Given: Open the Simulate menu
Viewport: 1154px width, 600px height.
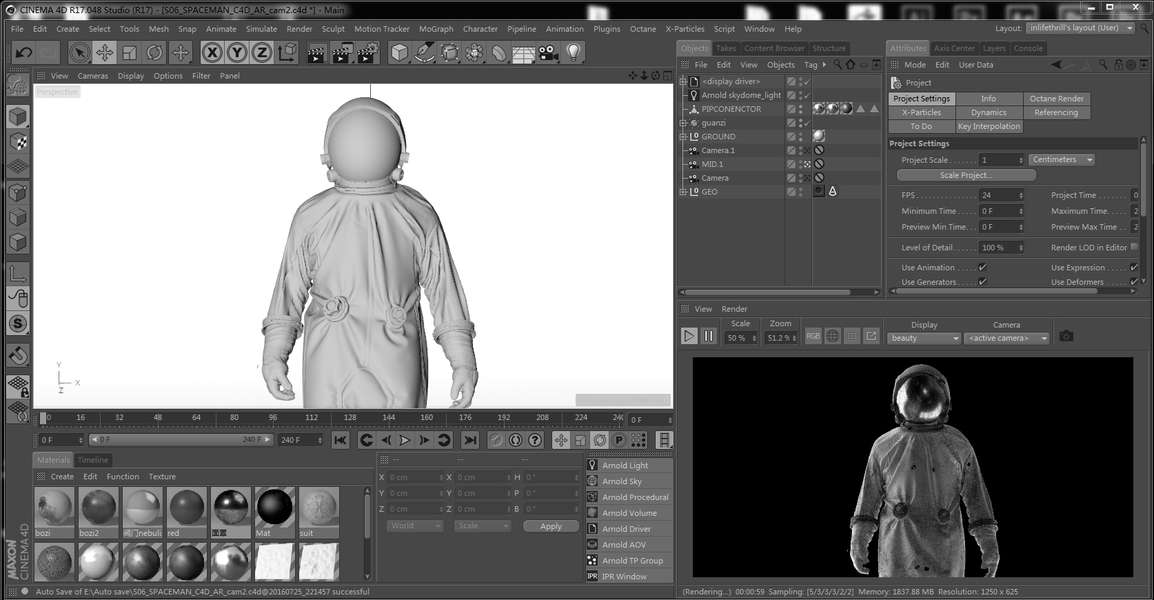Looking at the screenshot, I should (x=261, y=29).
